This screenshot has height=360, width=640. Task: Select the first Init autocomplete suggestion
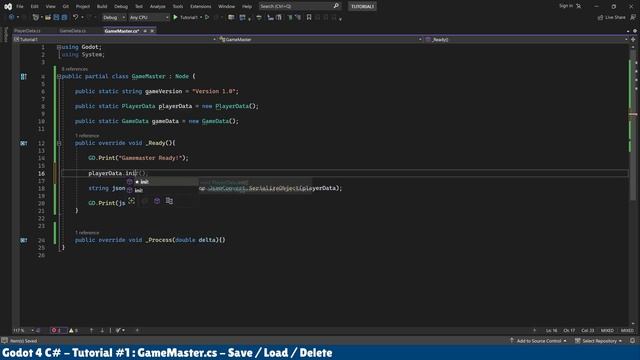coord(162,182)
